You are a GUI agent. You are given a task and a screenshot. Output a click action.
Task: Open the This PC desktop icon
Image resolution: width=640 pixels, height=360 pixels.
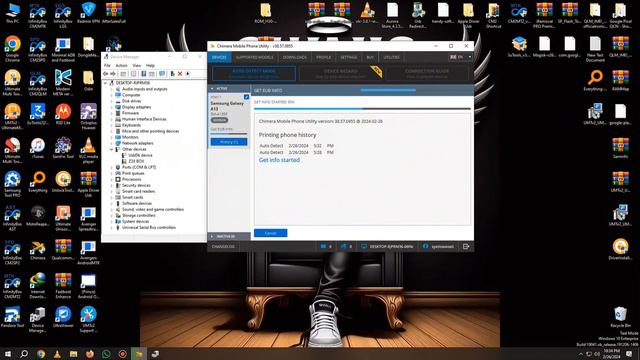[12, 12]
